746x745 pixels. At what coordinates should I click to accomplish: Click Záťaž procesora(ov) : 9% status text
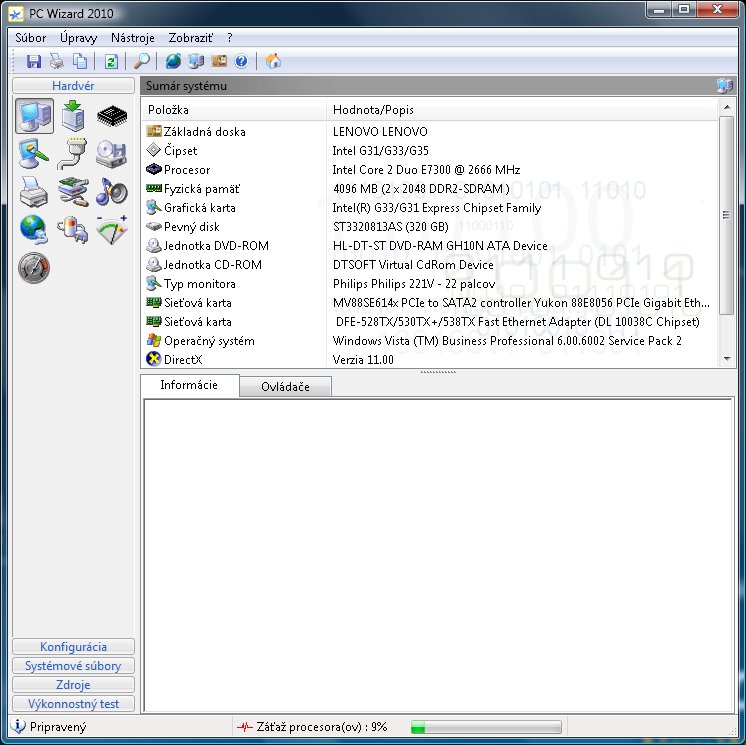pos(322,727)
